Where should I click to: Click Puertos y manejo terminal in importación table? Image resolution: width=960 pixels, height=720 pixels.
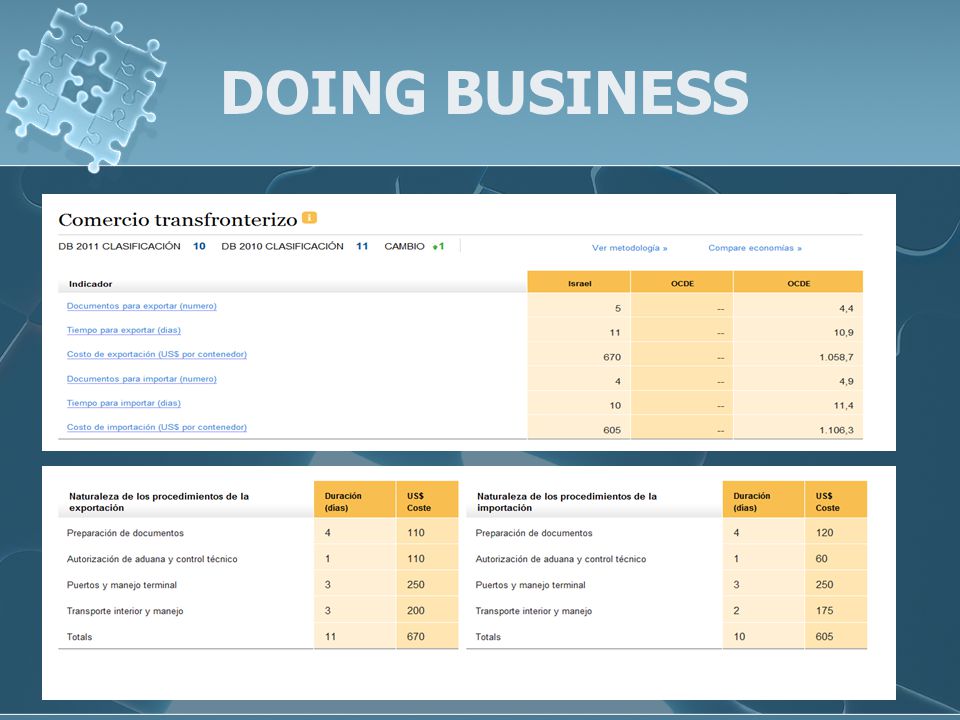[x=531, y=585]
